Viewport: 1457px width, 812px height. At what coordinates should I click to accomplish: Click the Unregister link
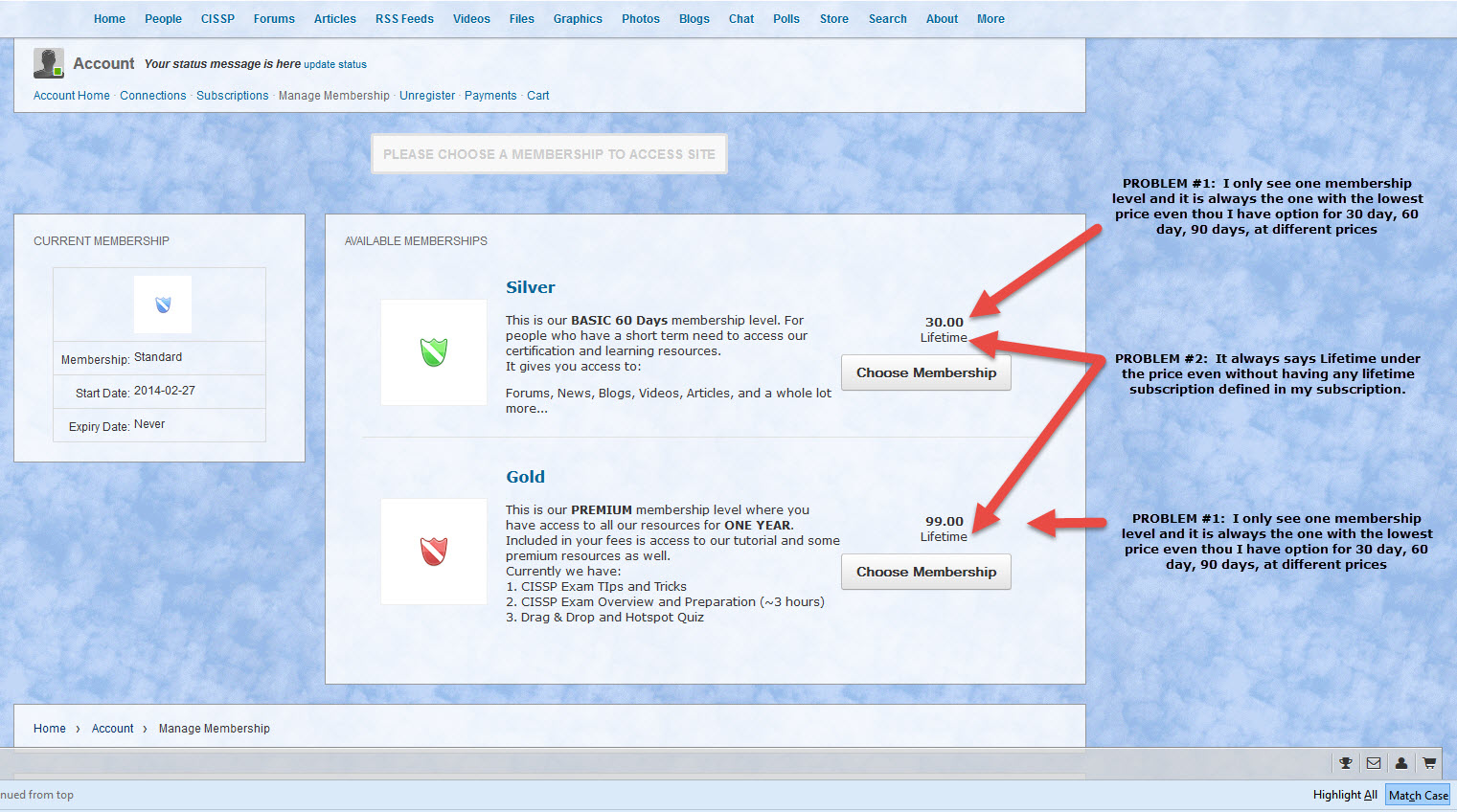[427, 96]
